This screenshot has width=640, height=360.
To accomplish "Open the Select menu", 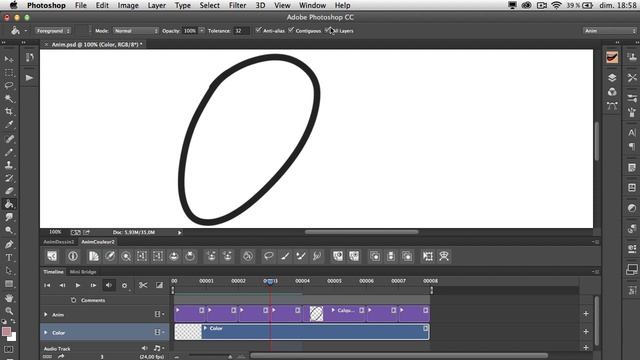I will [x=209, y=5].
